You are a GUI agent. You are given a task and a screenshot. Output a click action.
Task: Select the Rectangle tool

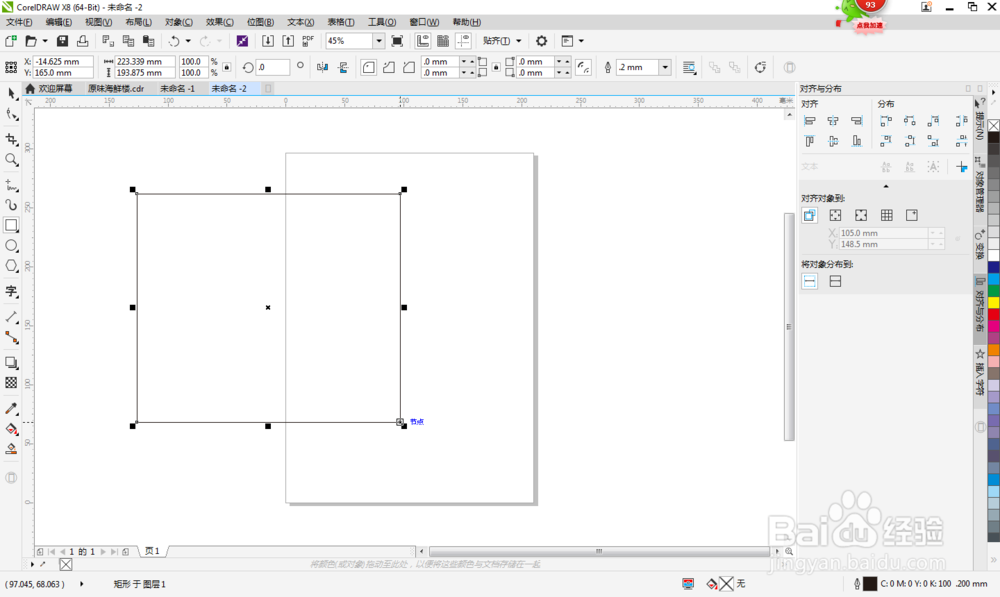(x=11, y=225)
